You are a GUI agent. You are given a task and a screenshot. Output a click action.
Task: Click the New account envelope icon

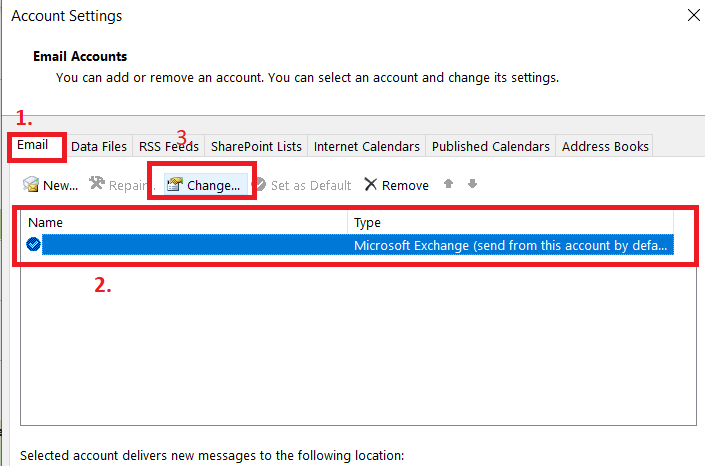[x=31, y=185]
